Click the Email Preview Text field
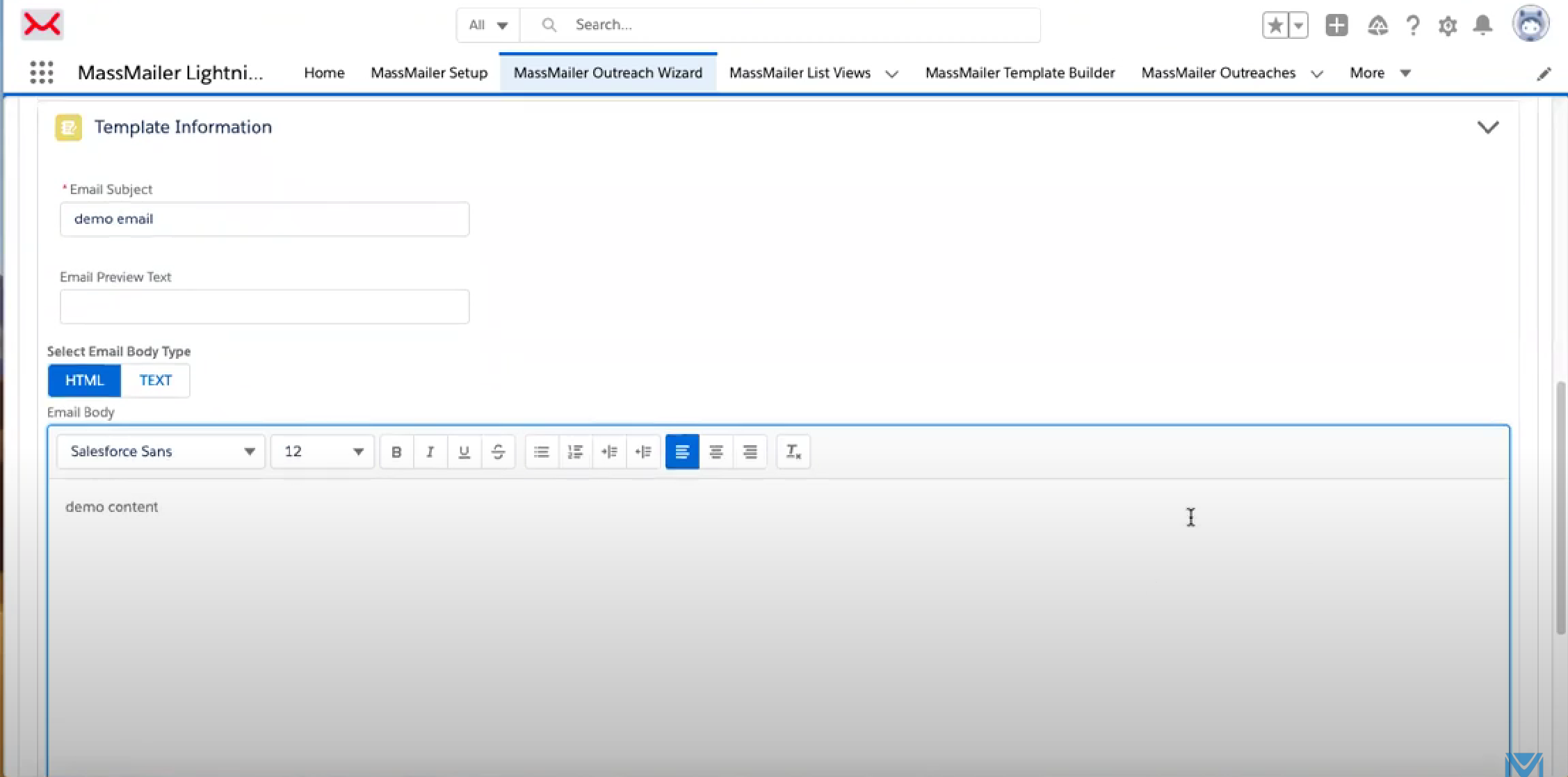Viewport: 1568px width, 777px height. coord(264,307)
